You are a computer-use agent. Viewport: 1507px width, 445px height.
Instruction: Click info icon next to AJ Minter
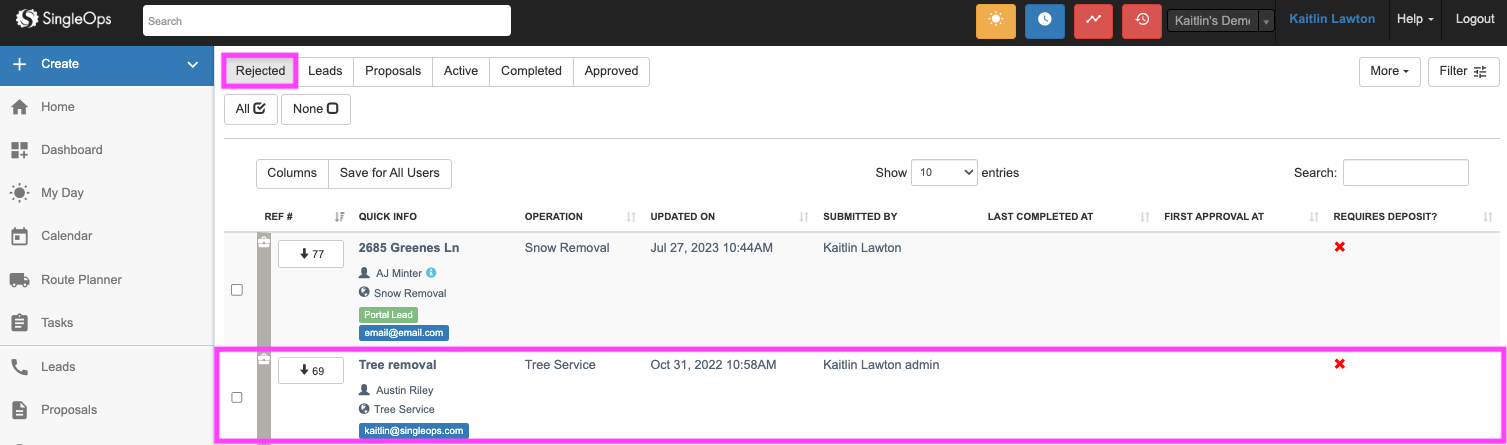pyautogui.click(x=431, y=273)
